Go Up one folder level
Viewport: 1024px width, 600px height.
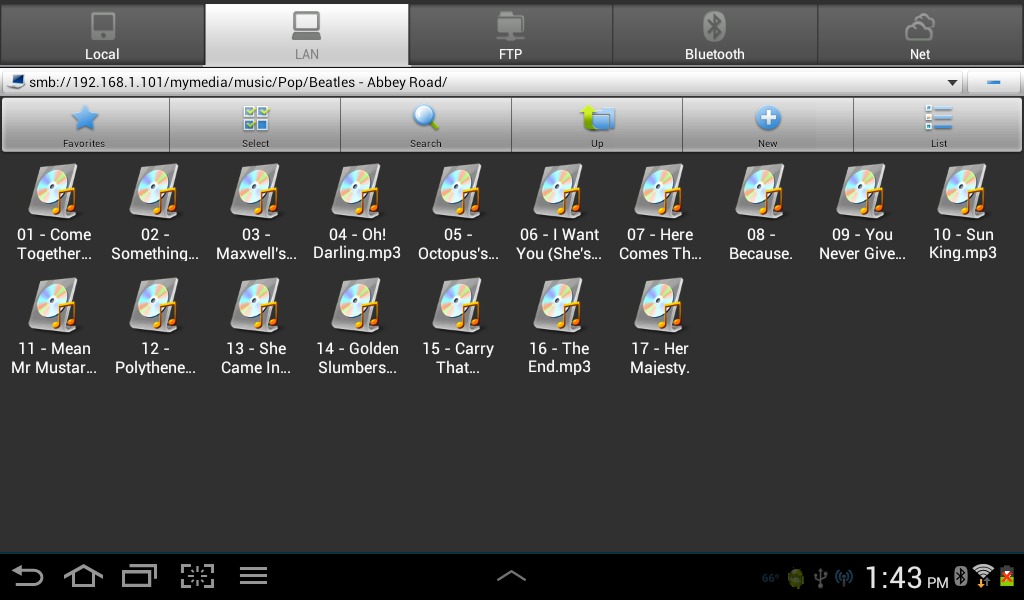tap(597, 125)
